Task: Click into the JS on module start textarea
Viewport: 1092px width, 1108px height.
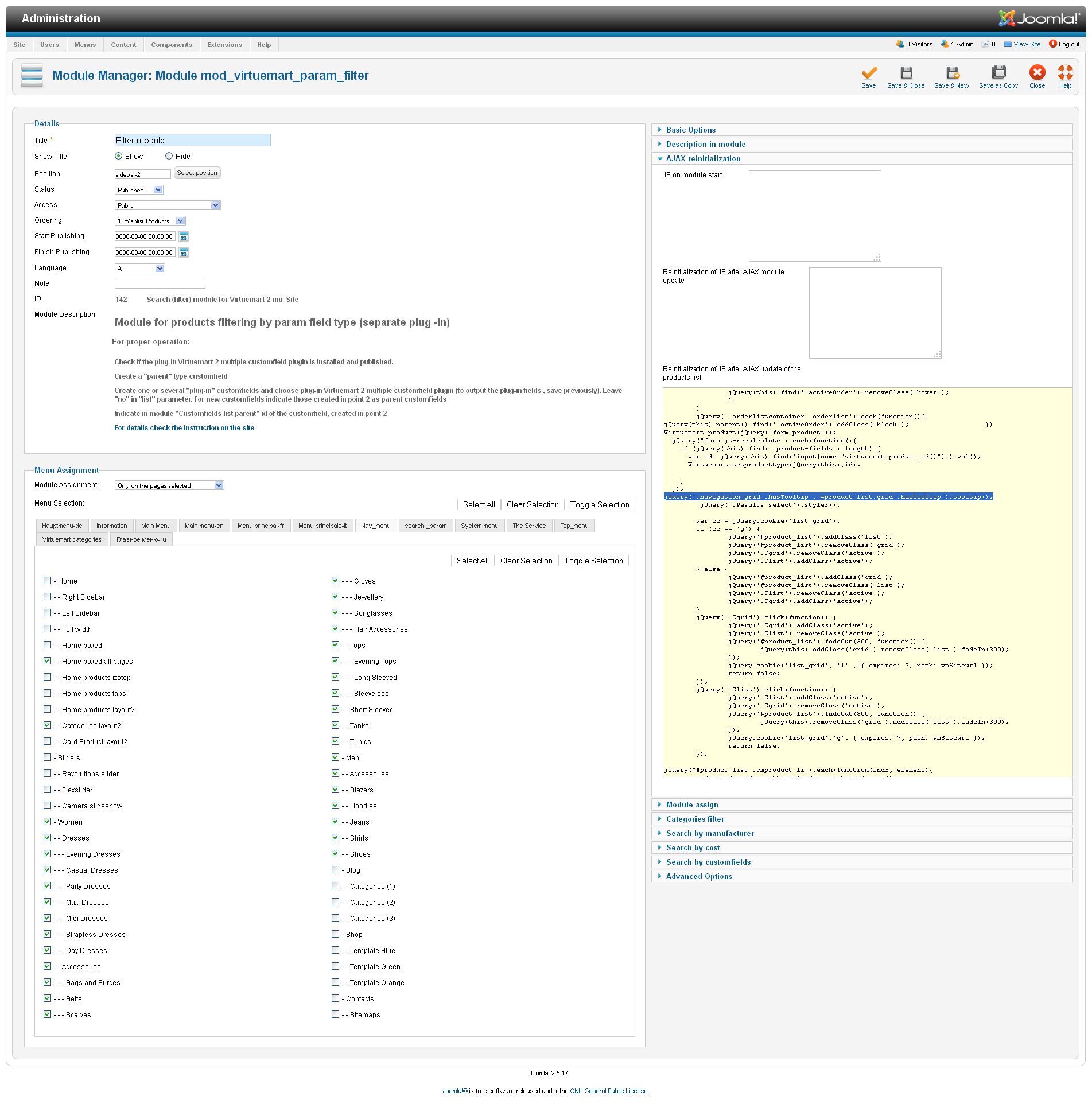Action: pos(814,216)
